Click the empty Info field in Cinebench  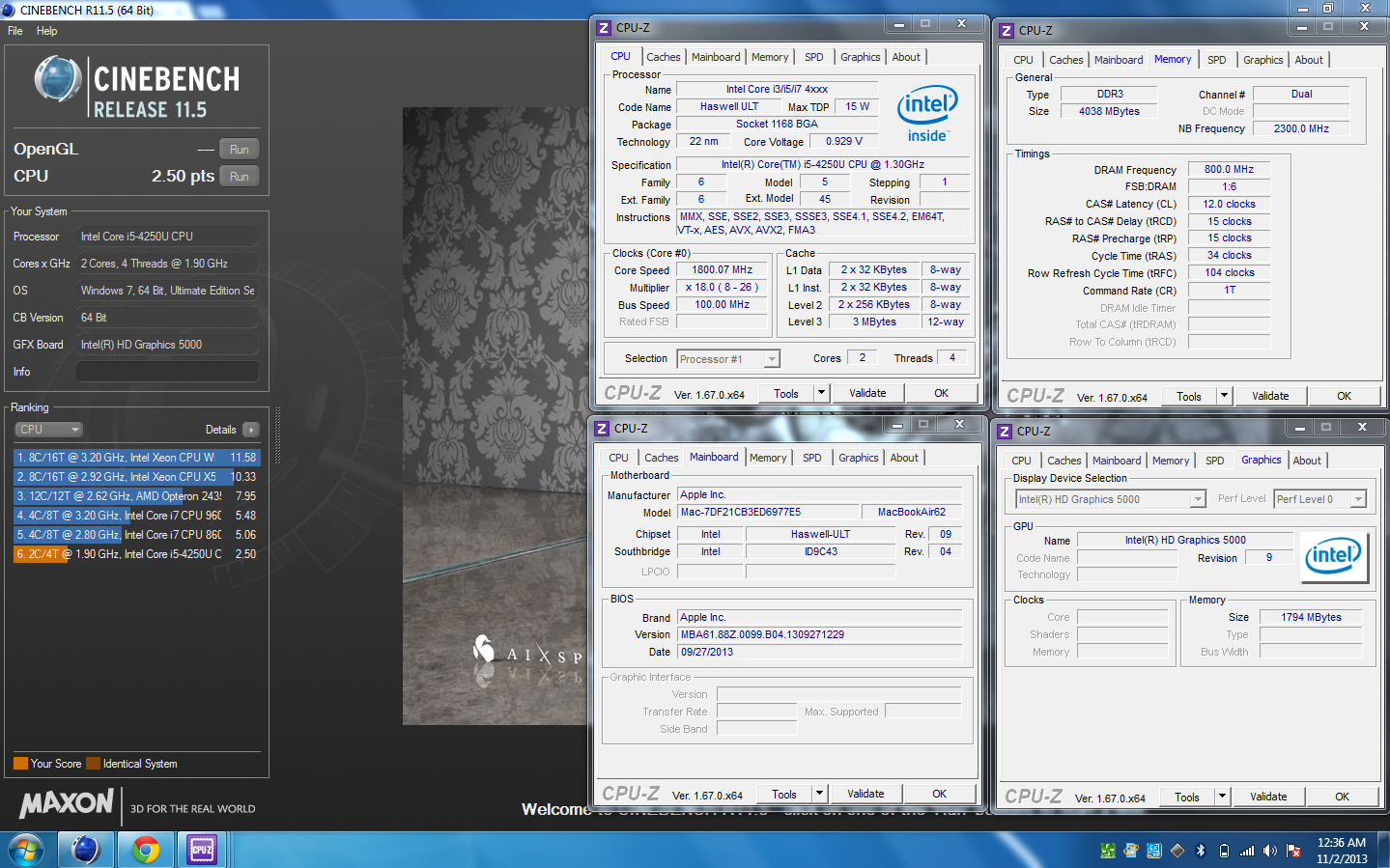click(167, 372)
